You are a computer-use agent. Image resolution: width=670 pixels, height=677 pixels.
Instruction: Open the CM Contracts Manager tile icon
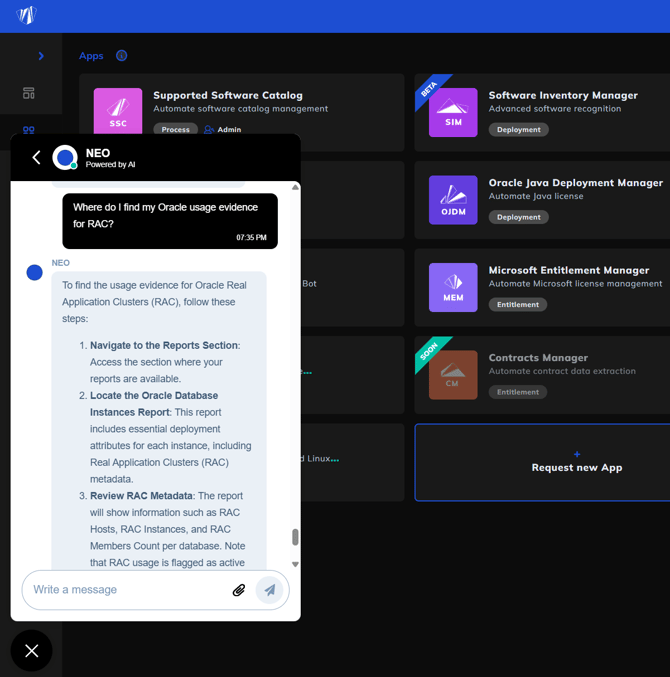click(x=453, y=375)
